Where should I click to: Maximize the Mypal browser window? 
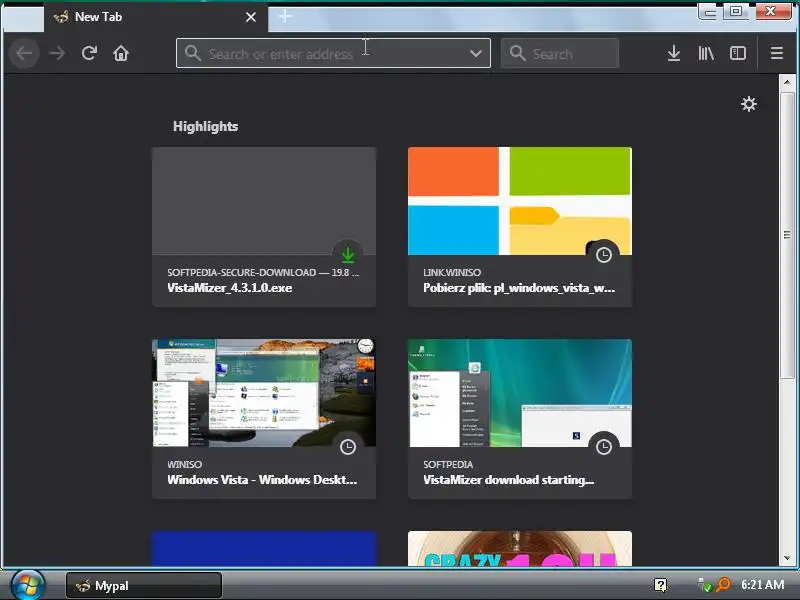click(736, 11)
